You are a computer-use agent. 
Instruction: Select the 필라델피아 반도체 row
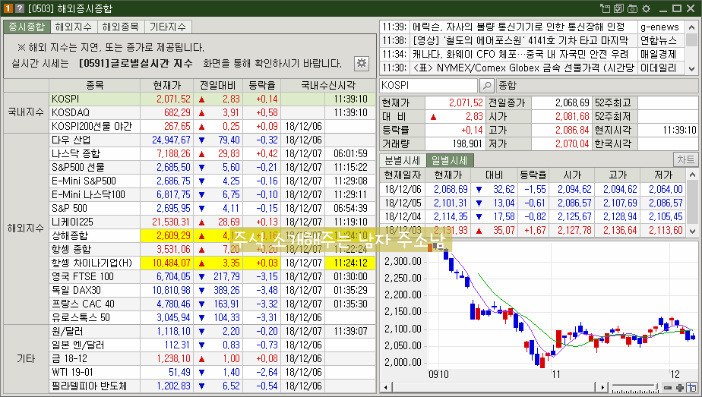click(x=212, y=386)
